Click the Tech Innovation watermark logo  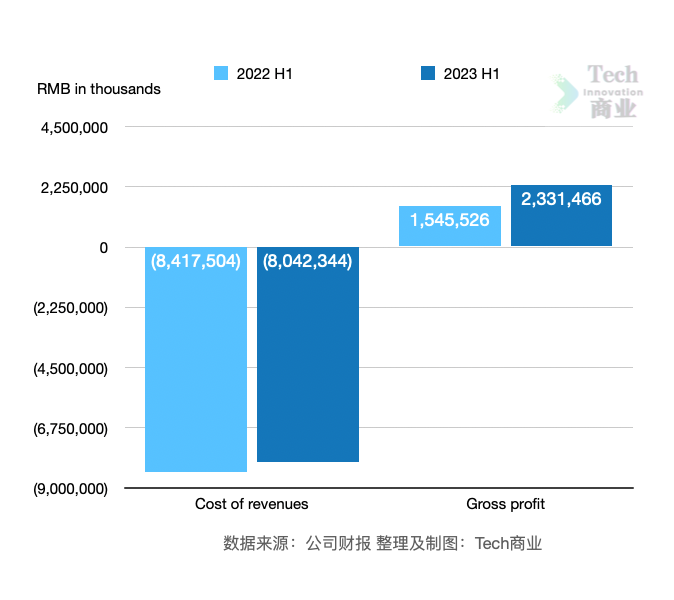click(596, 92)
